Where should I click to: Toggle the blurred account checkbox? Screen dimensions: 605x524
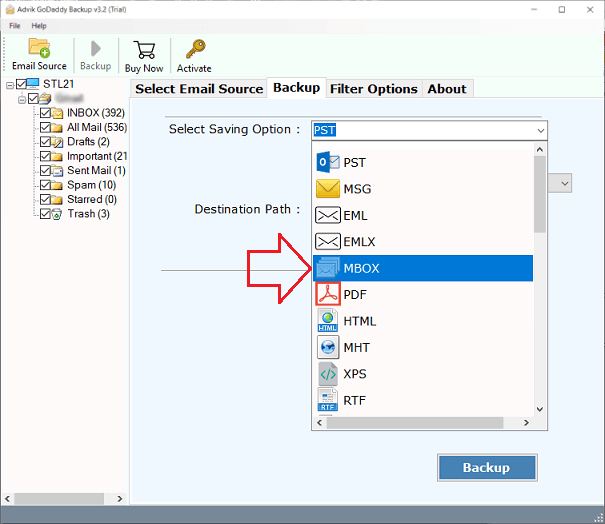pos(34,98)
